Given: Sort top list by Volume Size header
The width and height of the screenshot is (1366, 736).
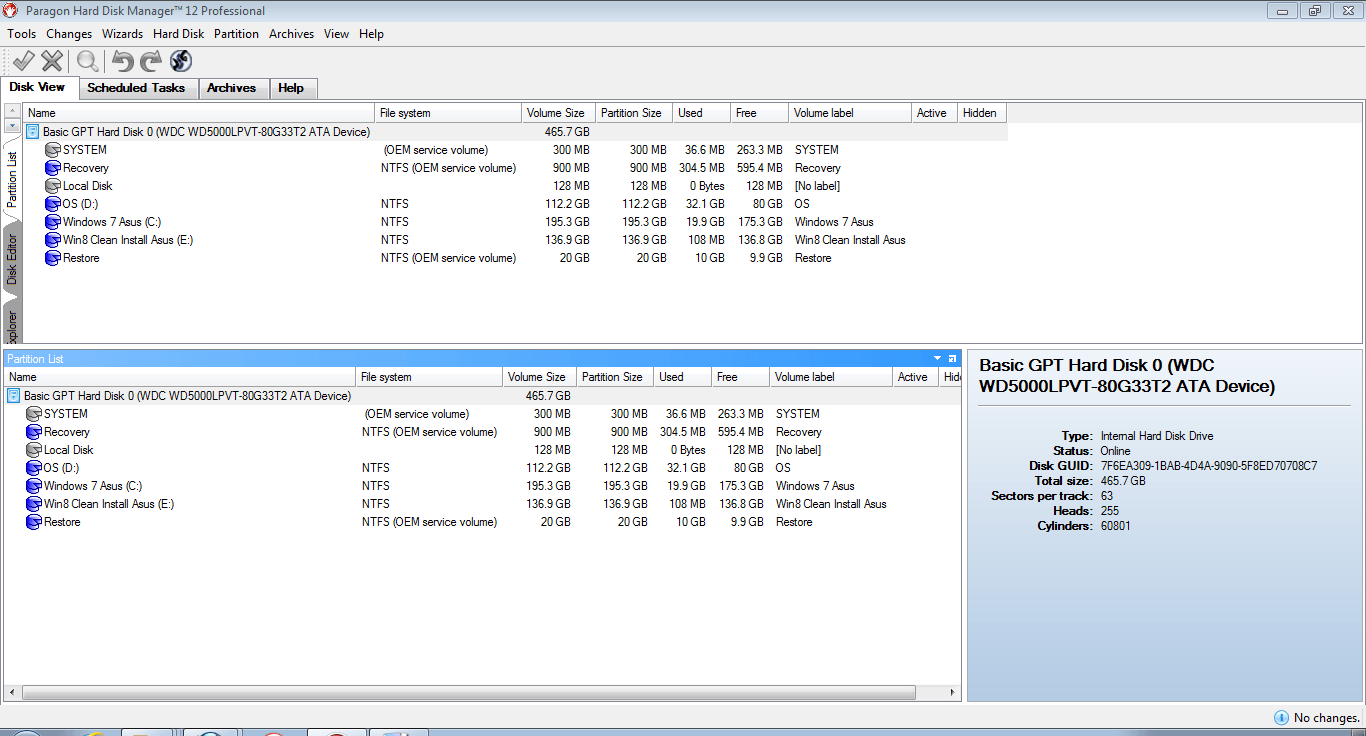Looking at the screenshot, I should point(558,113).
